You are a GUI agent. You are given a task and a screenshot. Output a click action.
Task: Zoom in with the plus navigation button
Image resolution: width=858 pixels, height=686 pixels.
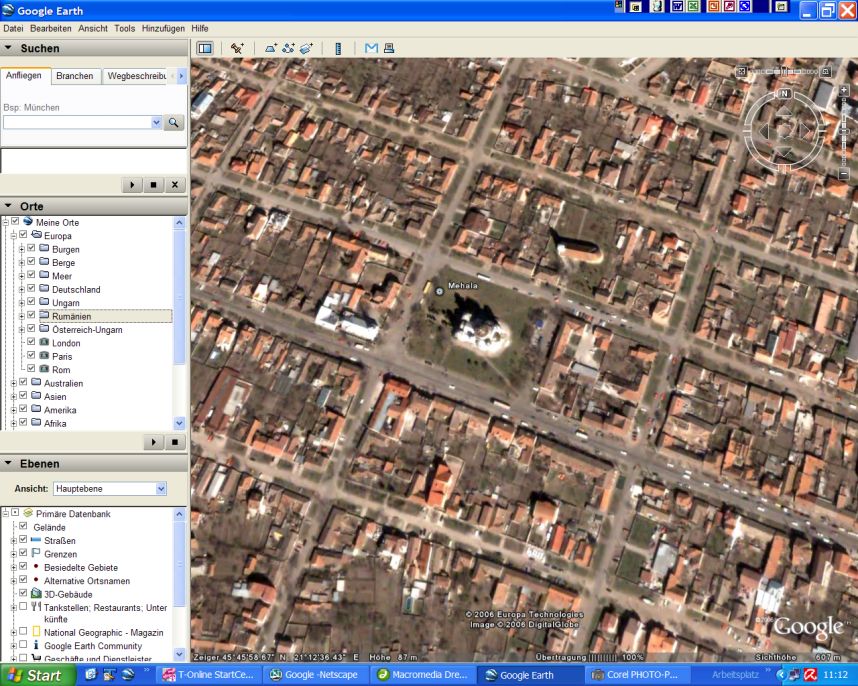[x=843, y=90]
